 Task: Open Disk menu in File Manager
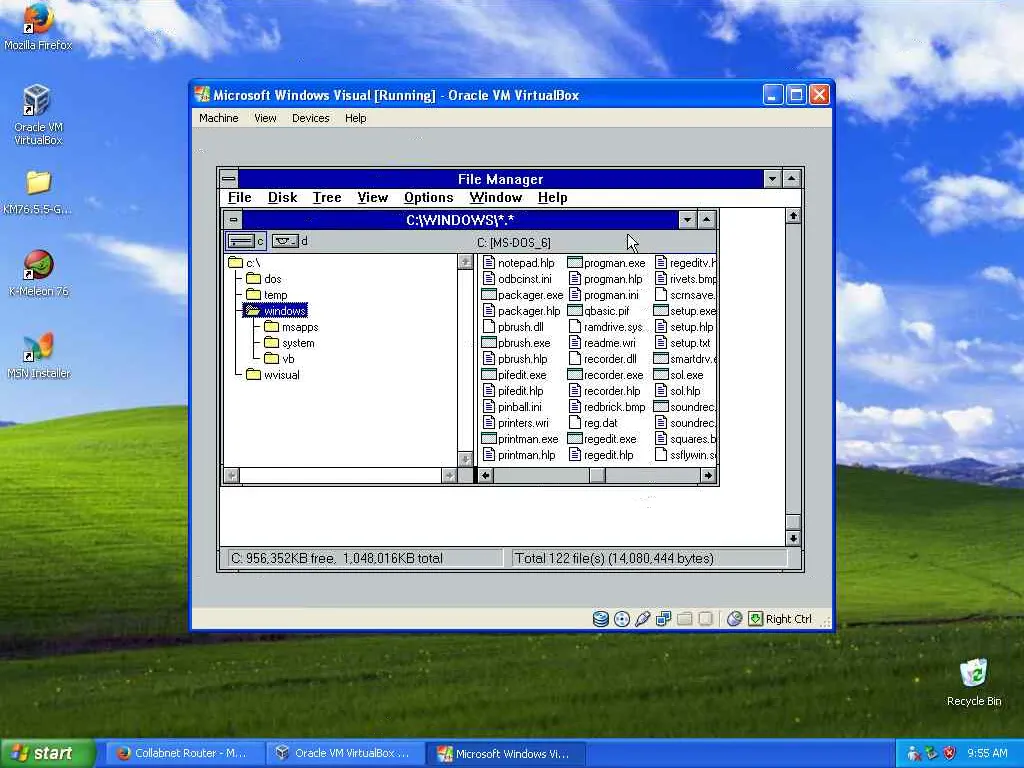[x=283, y=197]
